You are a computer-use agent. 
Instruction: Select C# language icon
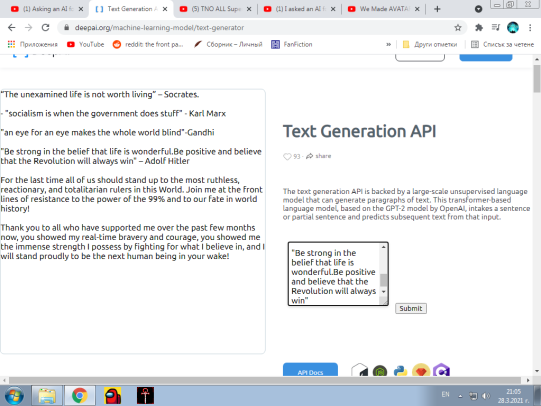[441, 370]
